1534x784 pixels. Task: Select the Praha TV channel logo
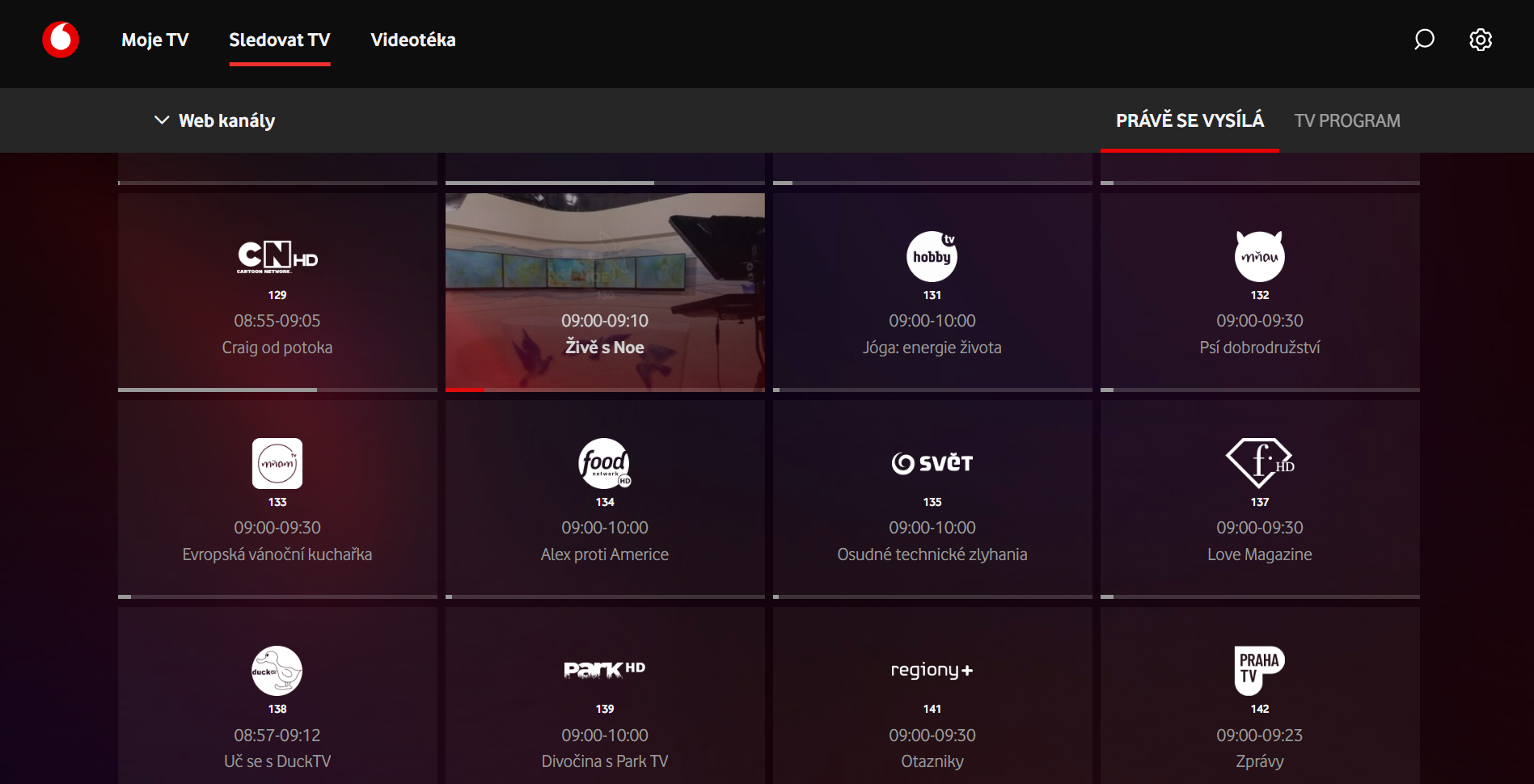point(1259,670)
